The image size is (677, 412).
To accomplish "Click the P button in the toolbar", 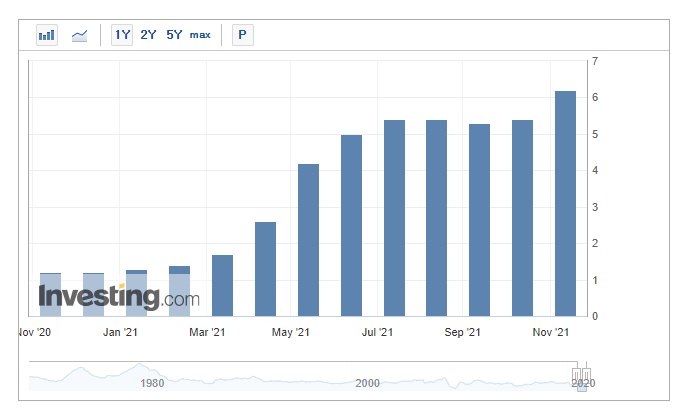I will pyautogui.click(x=243, y=35).
